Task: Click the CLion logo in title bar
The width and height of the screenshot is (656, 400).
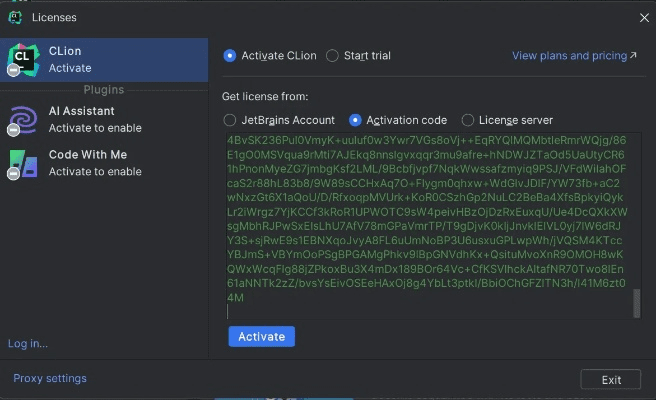Action: click(x=15, y=17)
